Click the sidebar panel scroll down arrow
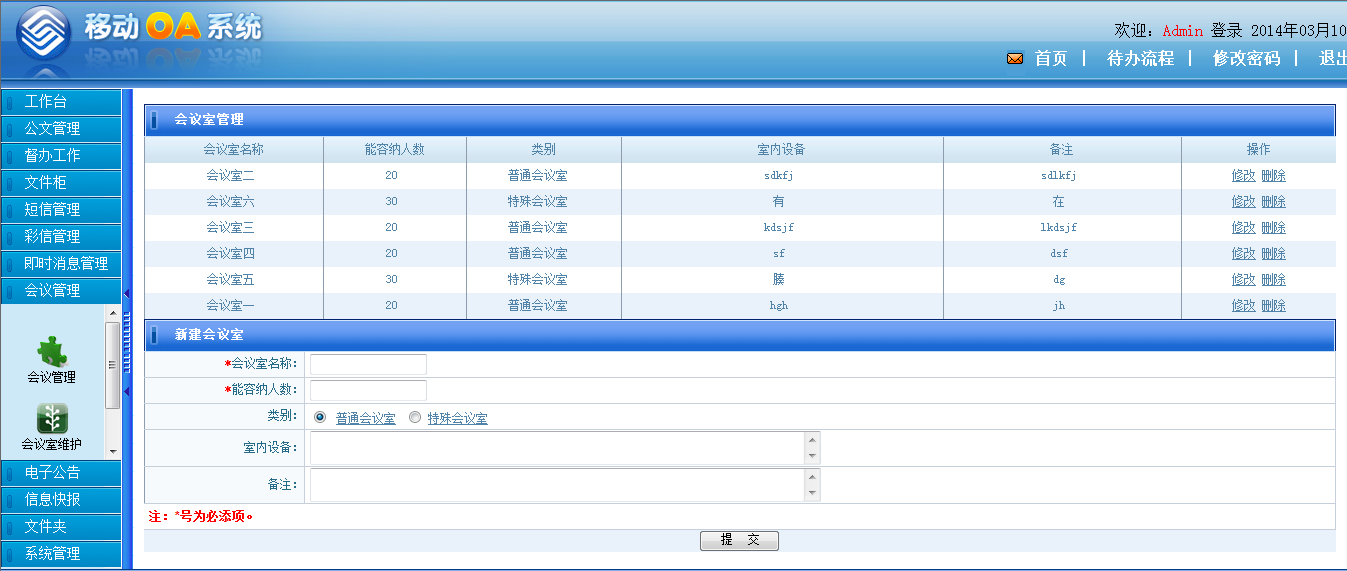The width and height of the screenshot is (1347, 571). [113, 452]
